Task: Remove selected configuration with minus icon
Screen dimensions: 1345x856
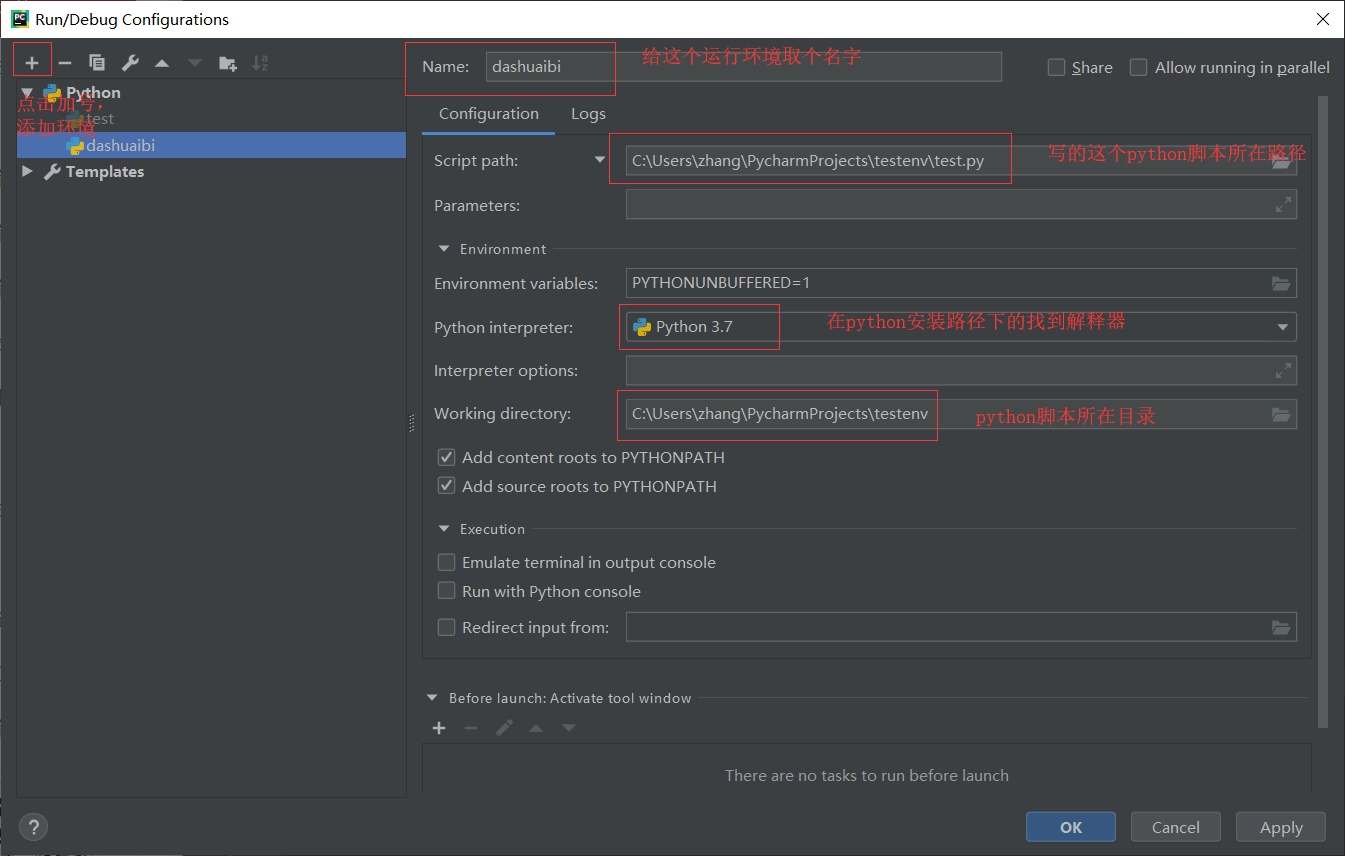Action: (x=64, y=61)
